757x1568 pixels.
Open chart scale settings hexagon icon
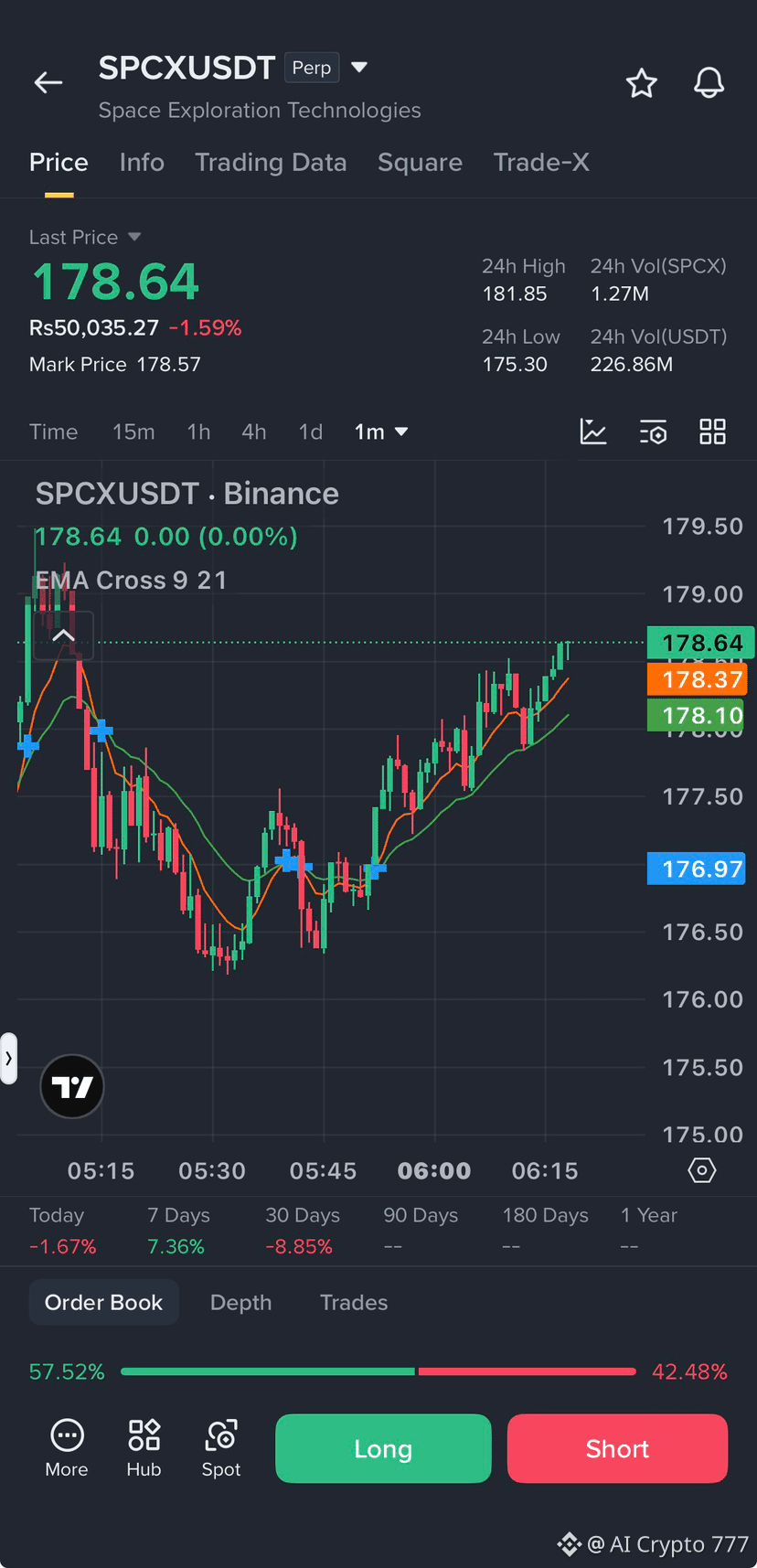[702, 1170]
